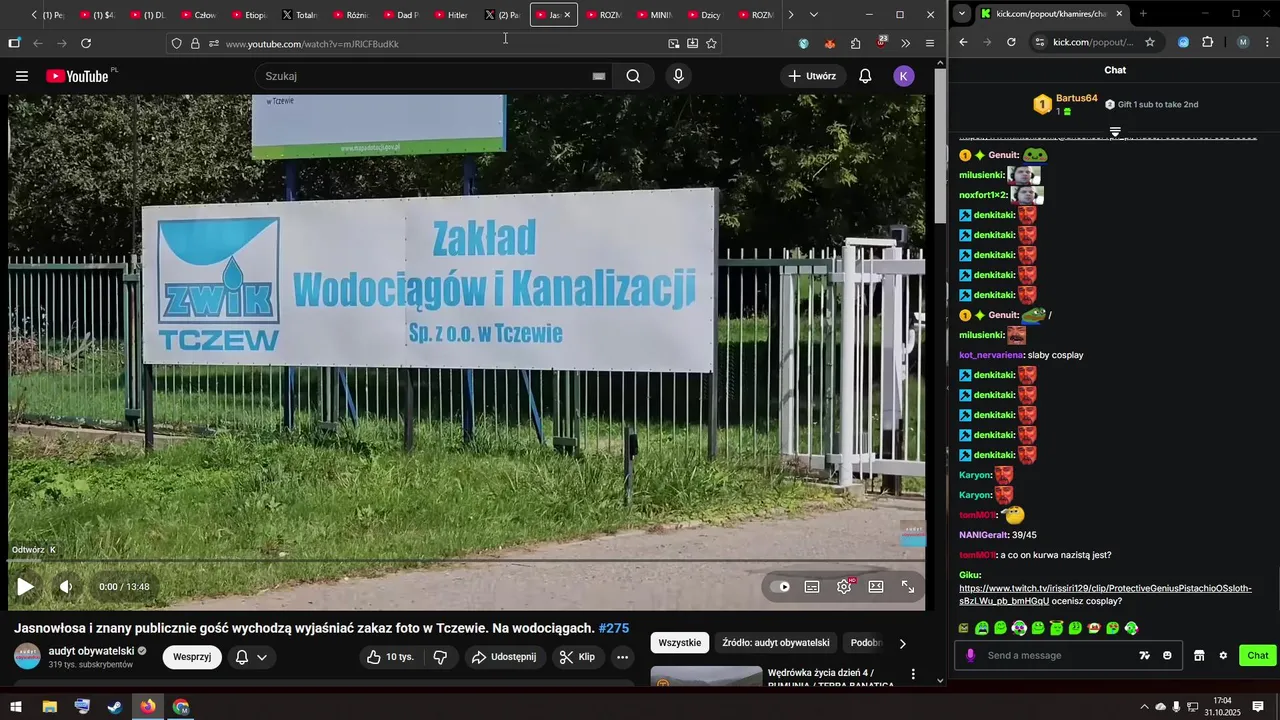1280x720 pixels.
Task: Close the active Jasnowłosa tab
Action: click(x=567, y=15)
